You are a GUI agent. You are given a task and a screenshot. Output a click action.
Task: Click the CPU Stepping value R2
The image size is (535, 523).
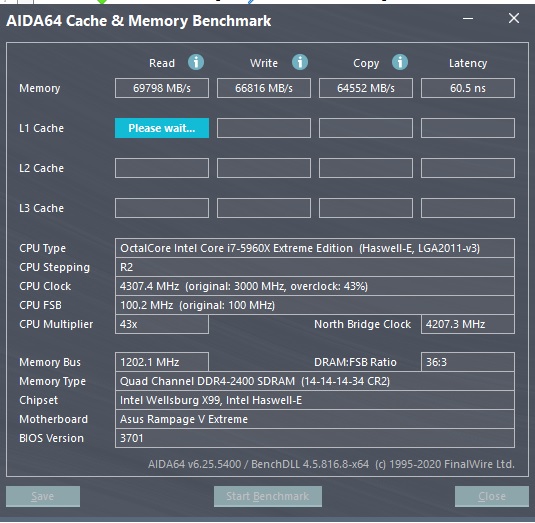coord(315,267)
